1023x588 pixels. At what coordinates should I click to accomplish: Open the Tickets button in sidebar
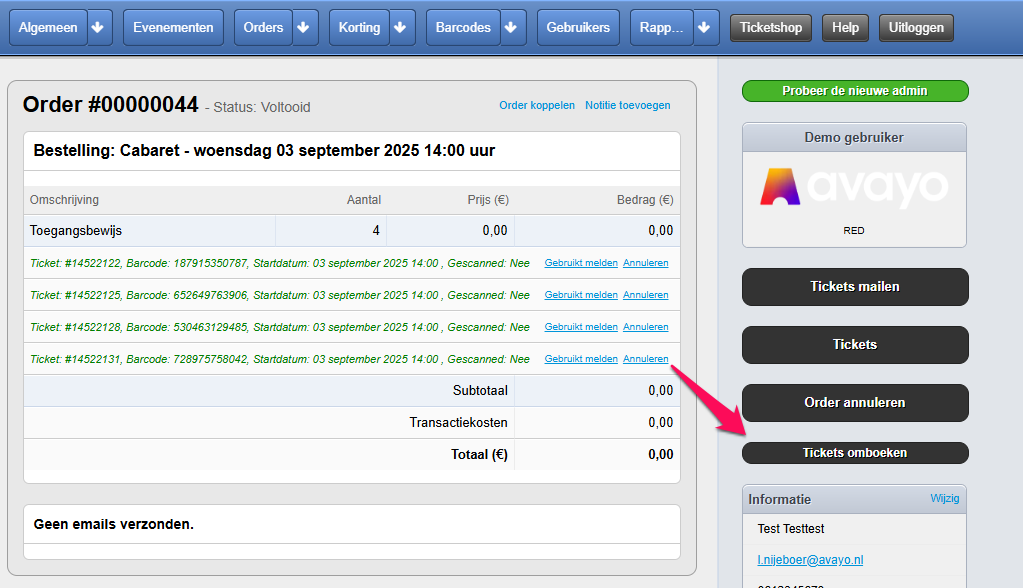click(x=855, y=345)
